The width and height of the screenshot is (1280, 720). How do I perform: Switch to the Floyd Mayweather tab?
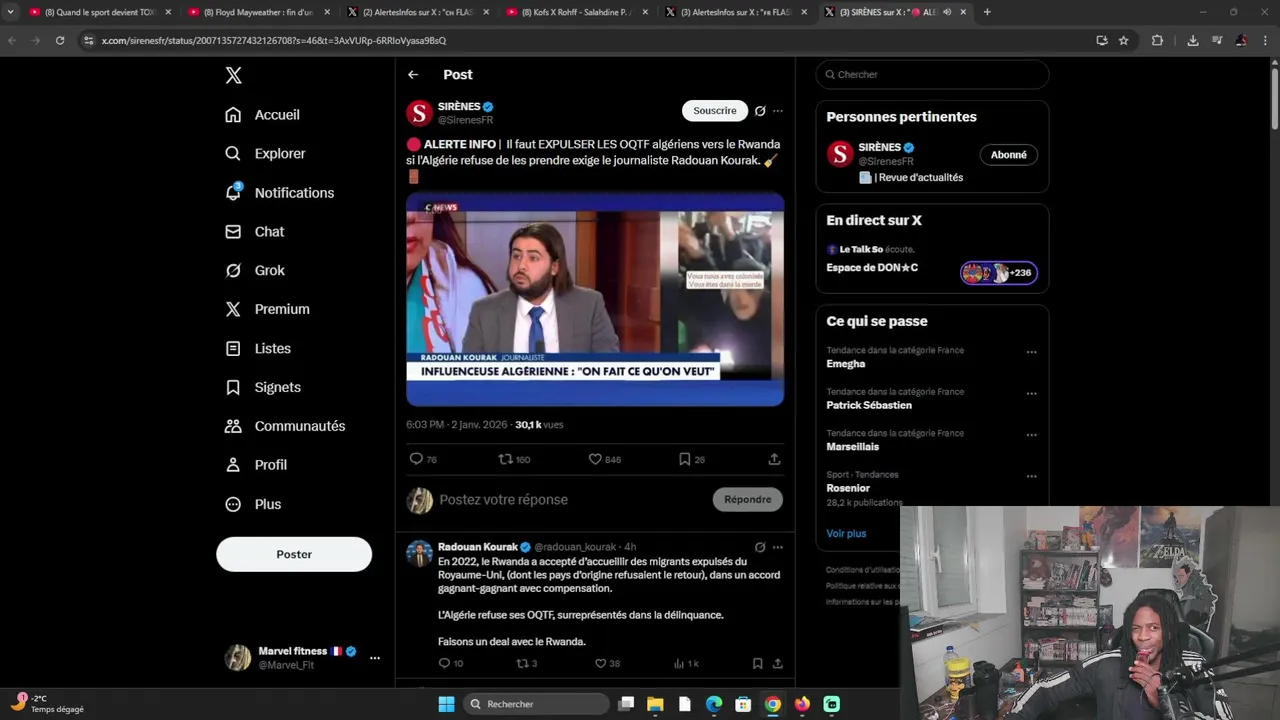[258, 12]
